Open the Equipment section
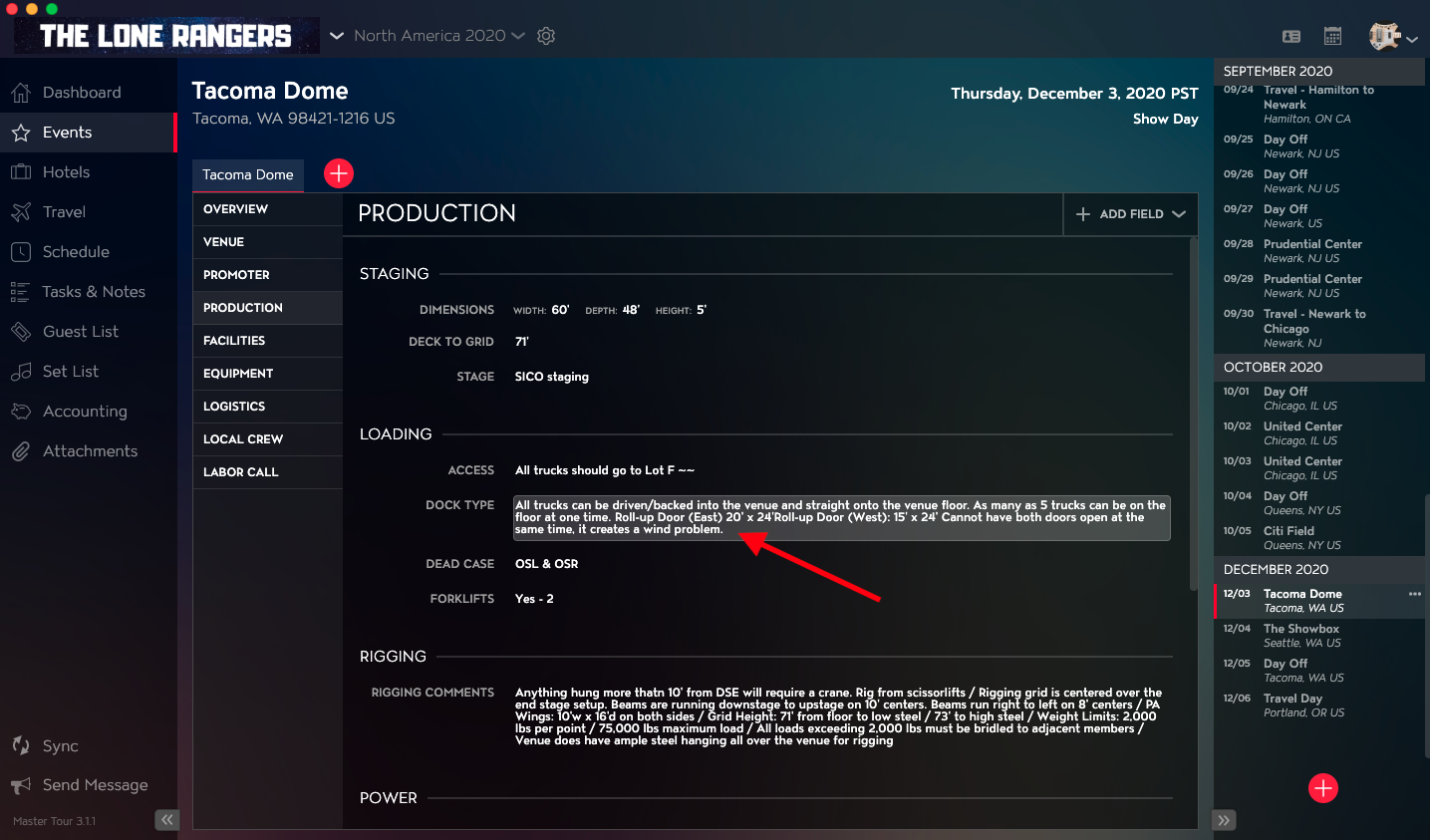1430x840 pixels. point(267,374)
